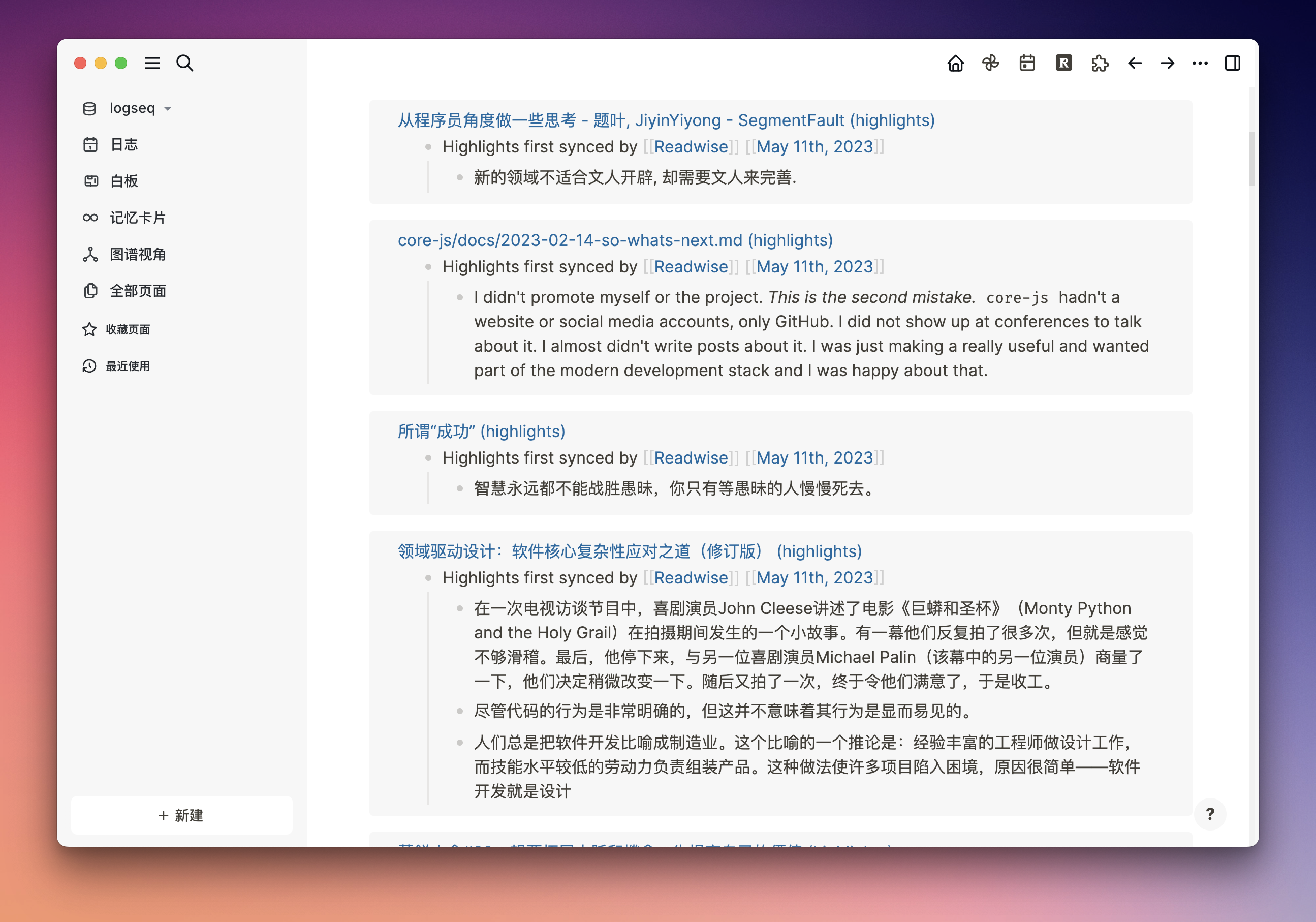Click May 11th, 2023 in SegmentFault card

click(x=814, y=147)
